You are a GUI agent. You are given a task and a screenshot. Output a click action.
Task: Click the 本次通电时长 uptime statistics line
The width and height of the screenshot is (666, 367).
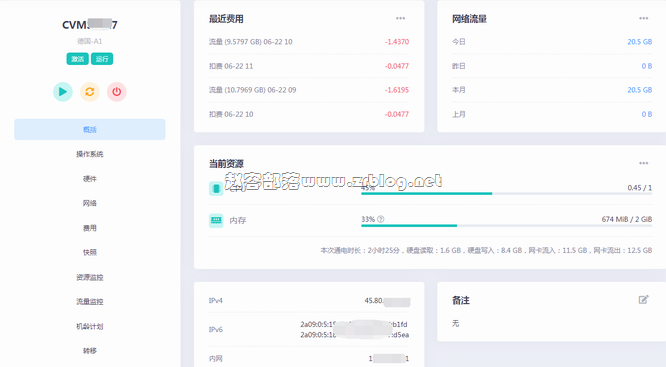[486, 251]
